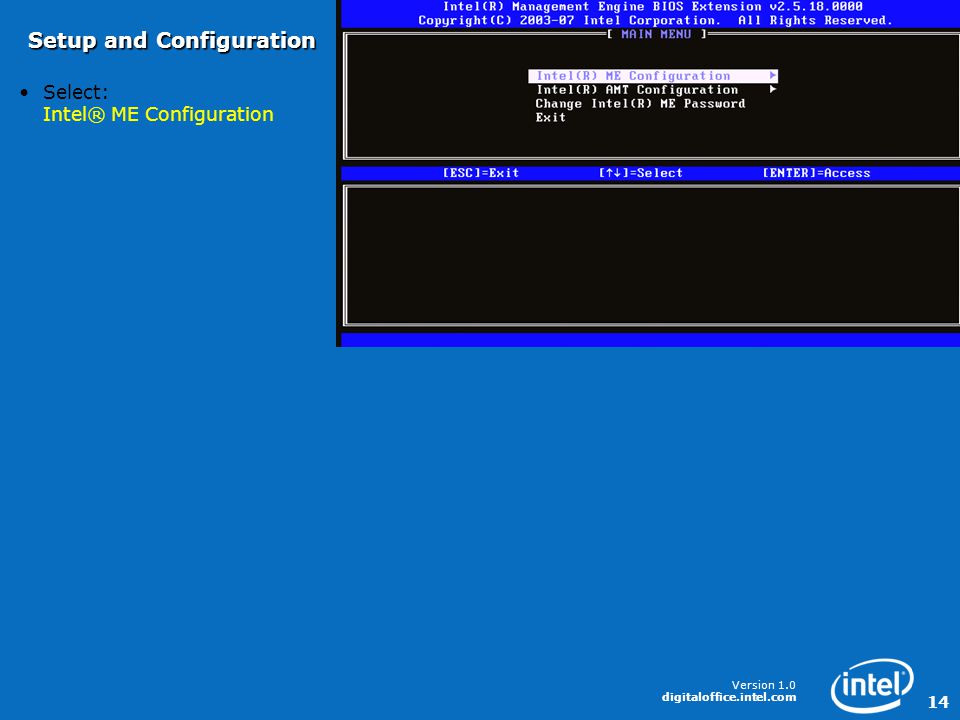Select Intel(R) ME Configuration menu entry
The image size is (960, 720).
click(653, 76)
